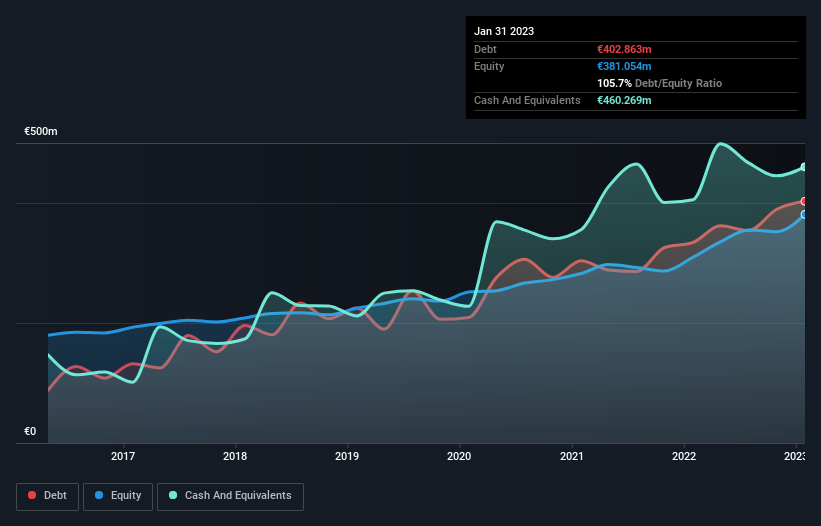Toggle Cash And Equivalents legend button

pyautogui.click(x=230, y=496)
